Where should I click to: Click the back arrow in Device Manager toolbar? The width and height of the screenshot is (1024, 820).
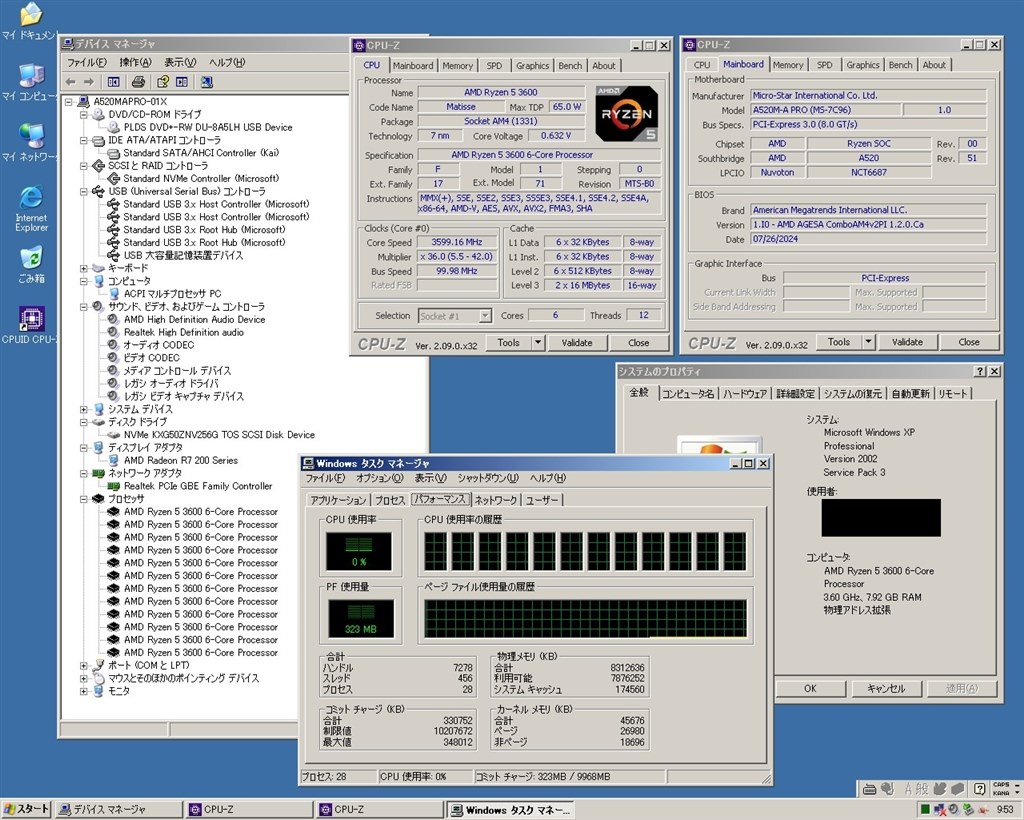[x=71, y=82]
